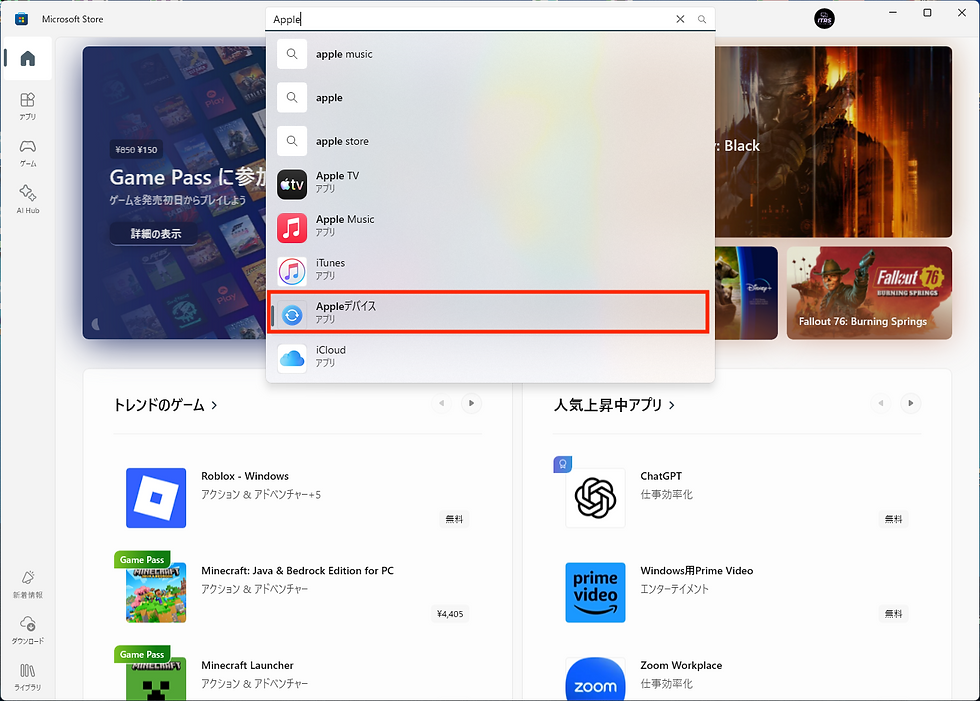The image size is (980, 701).
Task: Select the 'apple music' search suggestion
Action: 490,54
